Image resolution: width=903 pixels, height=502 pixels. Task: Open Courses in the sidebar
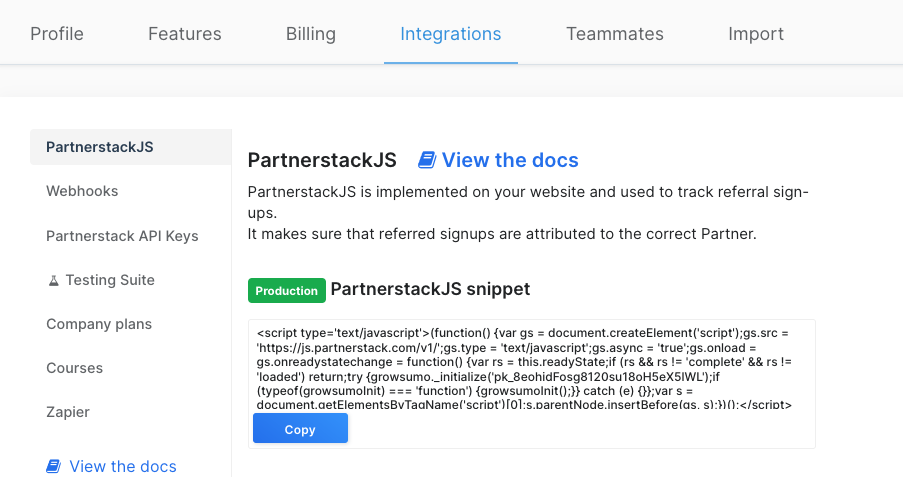74,368
